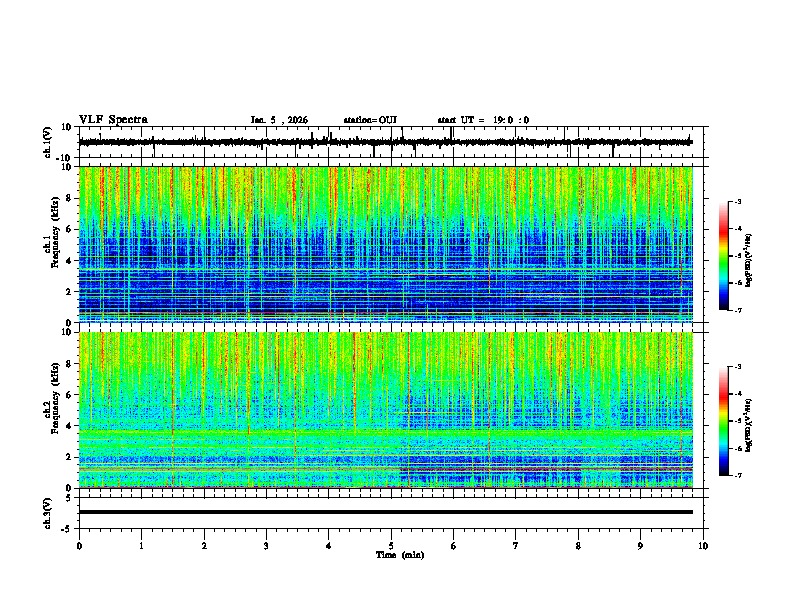
Task: Click tick label "9" on the Time axis
Action: tap(640, 546)
